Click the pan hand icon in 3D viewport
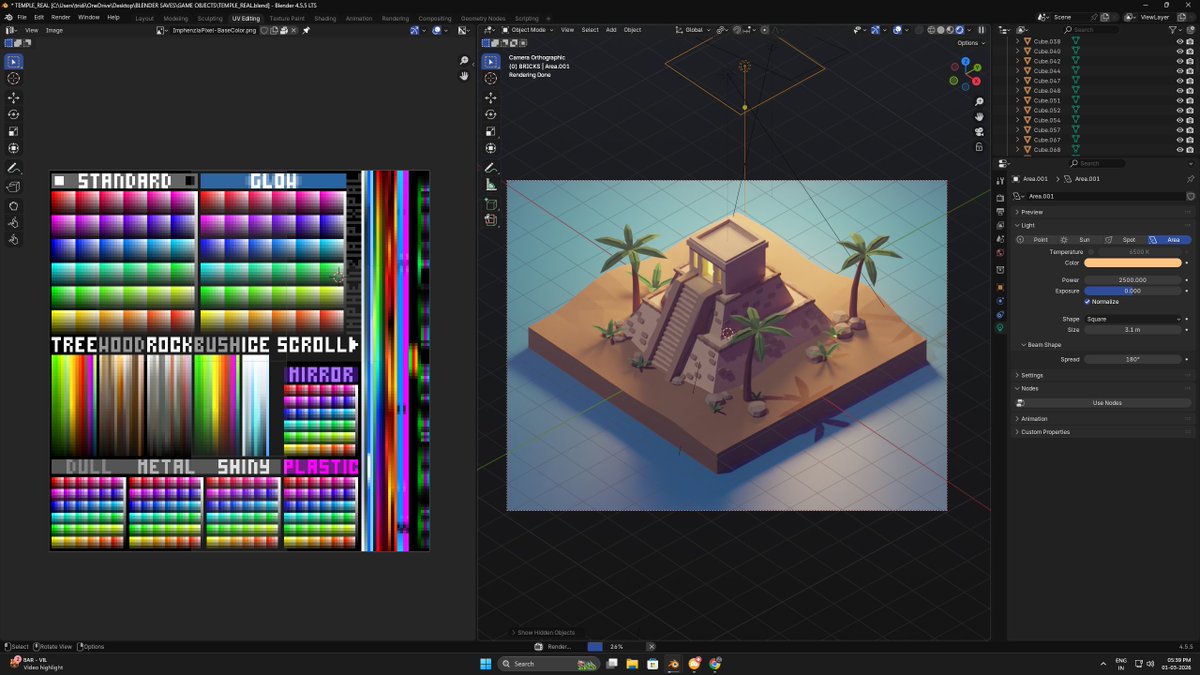The width and height of the screenshot is (1200, 675). 979,117
